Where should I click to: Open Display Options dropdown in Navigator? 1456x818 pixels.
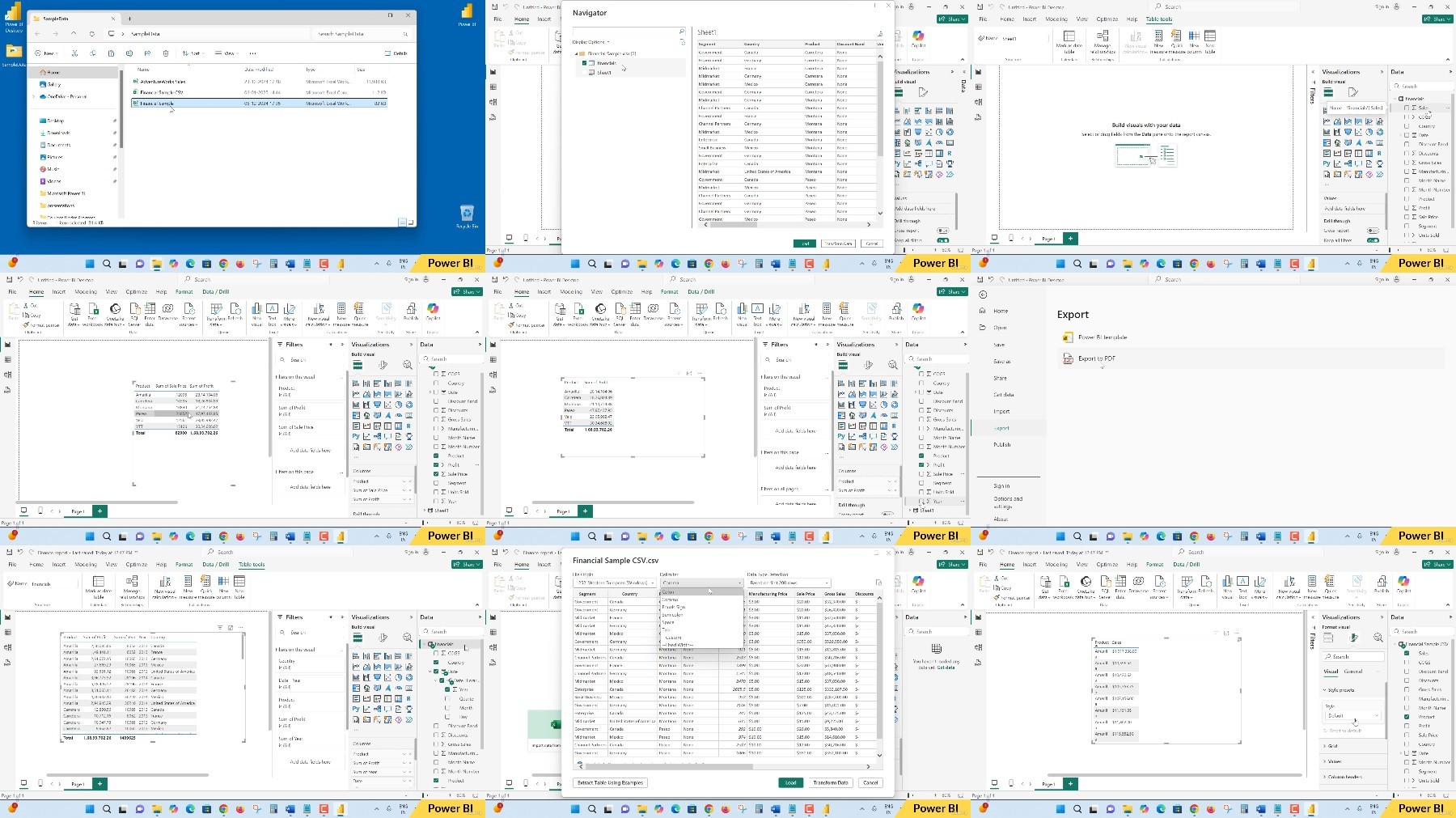[x=591, y=42]
